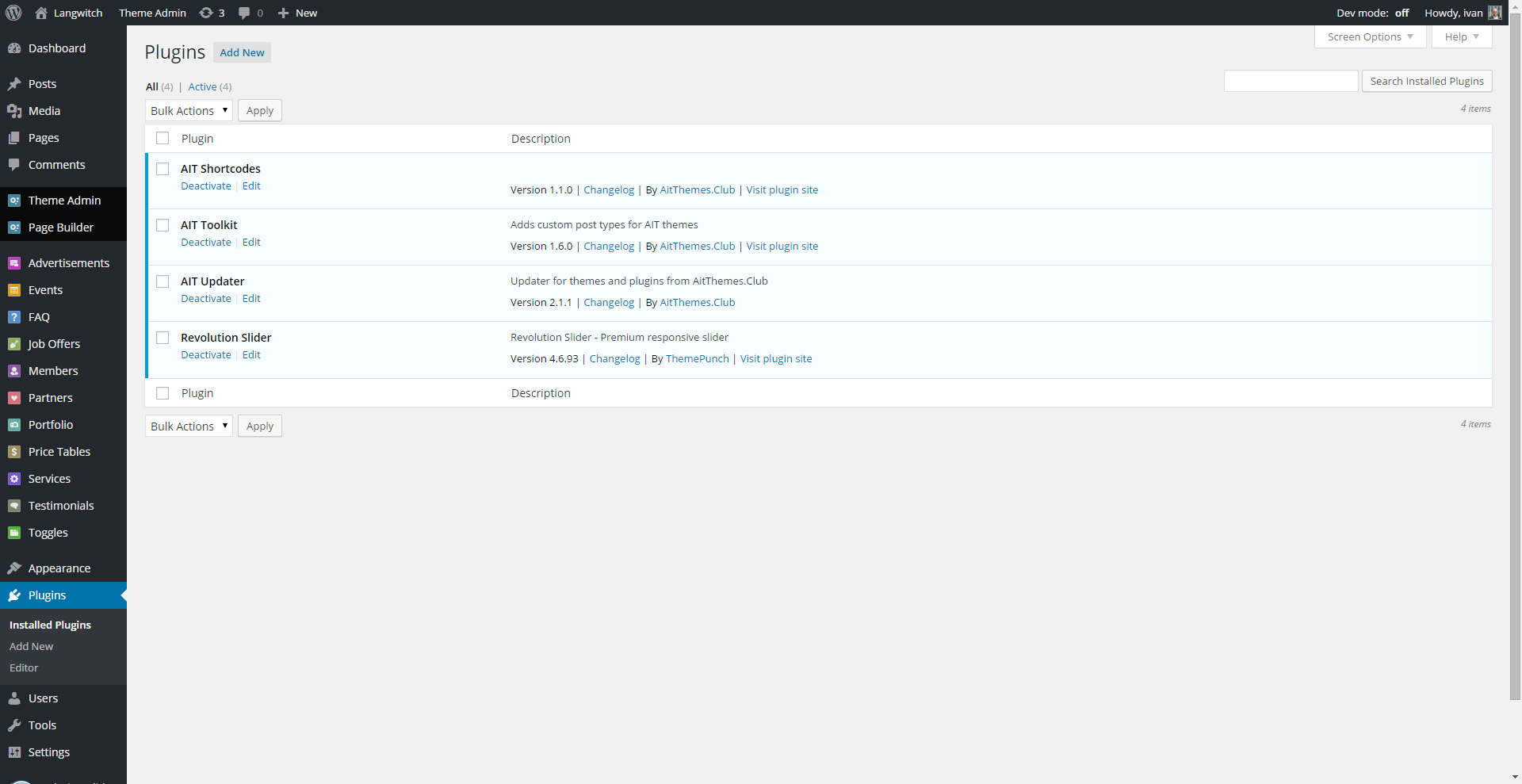Click the Settings icon in the sidebar

pos(14,752)
